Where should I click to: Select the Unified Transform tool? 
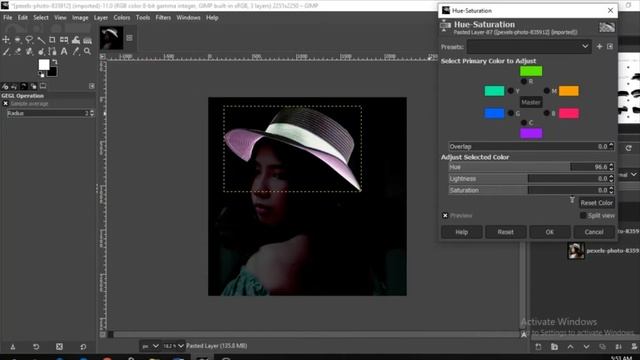(64, 40)
